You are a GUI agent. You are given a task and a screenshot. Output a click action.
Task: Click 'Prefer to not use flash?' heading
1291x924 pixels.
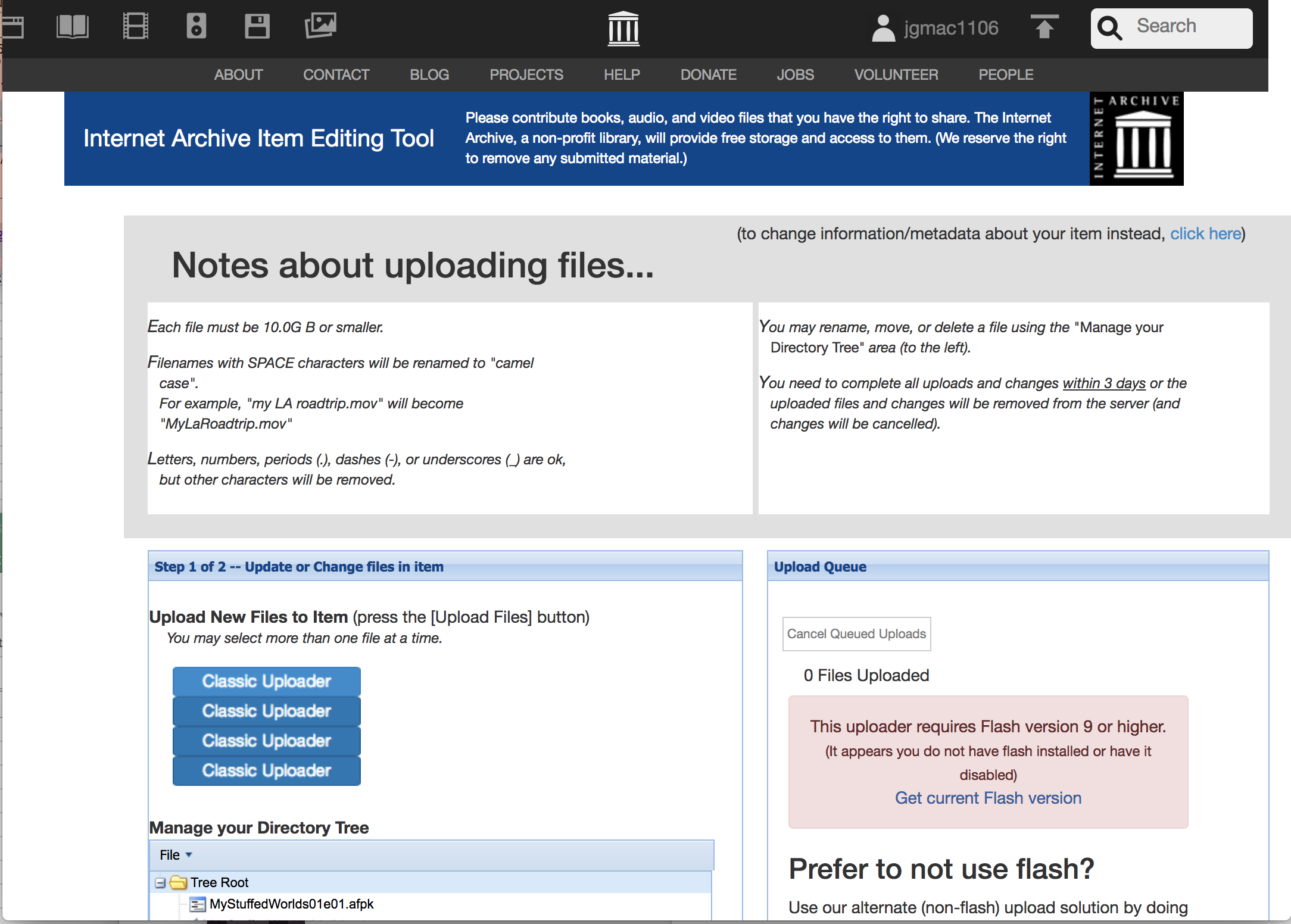click(941, 869)
